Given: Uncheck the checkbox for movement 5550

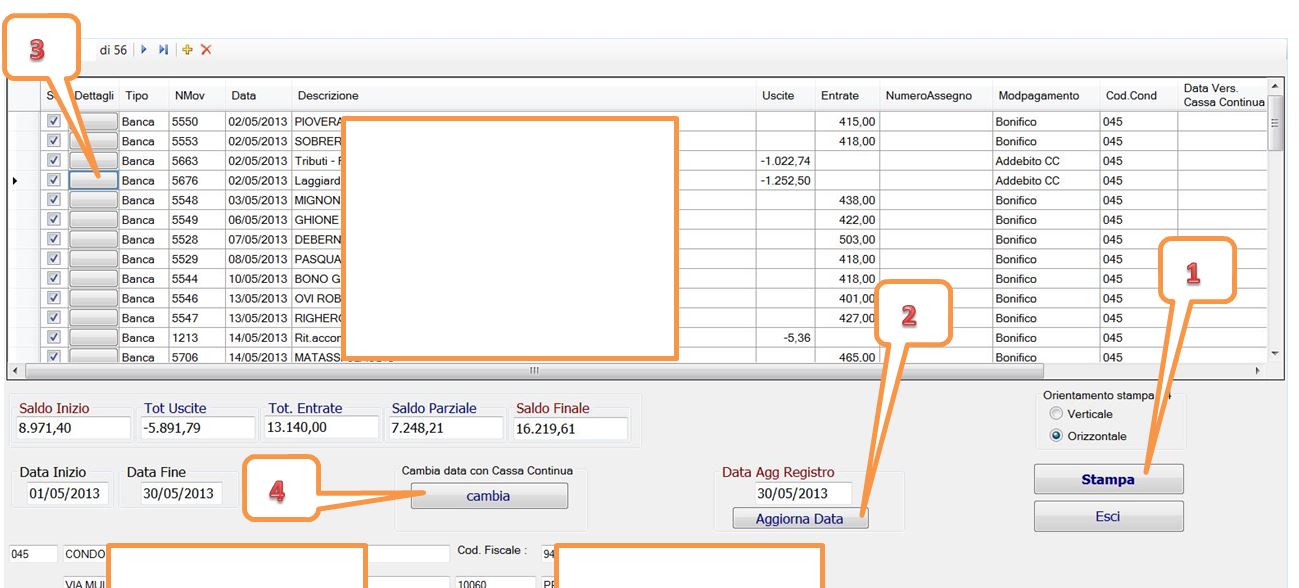Looking at the screenshot, I should click(54, 121).
